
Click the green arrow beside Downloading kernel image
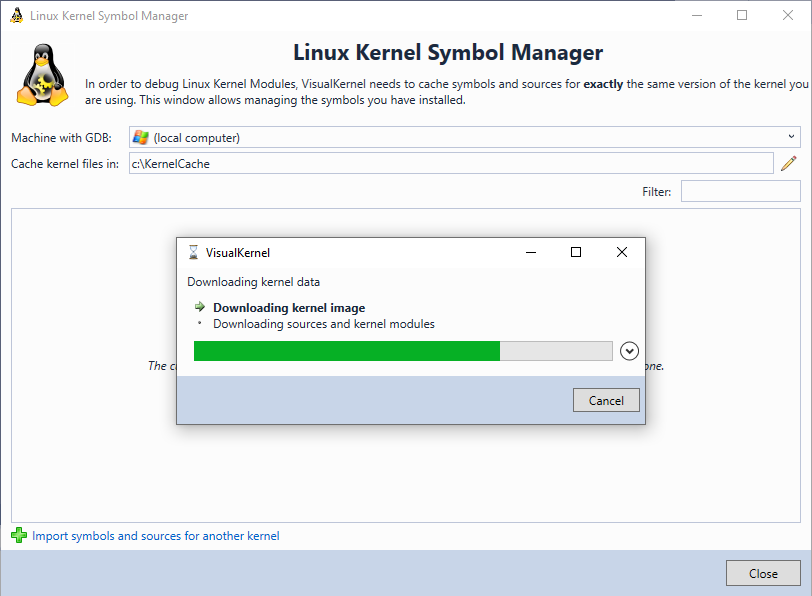[200, 307]
